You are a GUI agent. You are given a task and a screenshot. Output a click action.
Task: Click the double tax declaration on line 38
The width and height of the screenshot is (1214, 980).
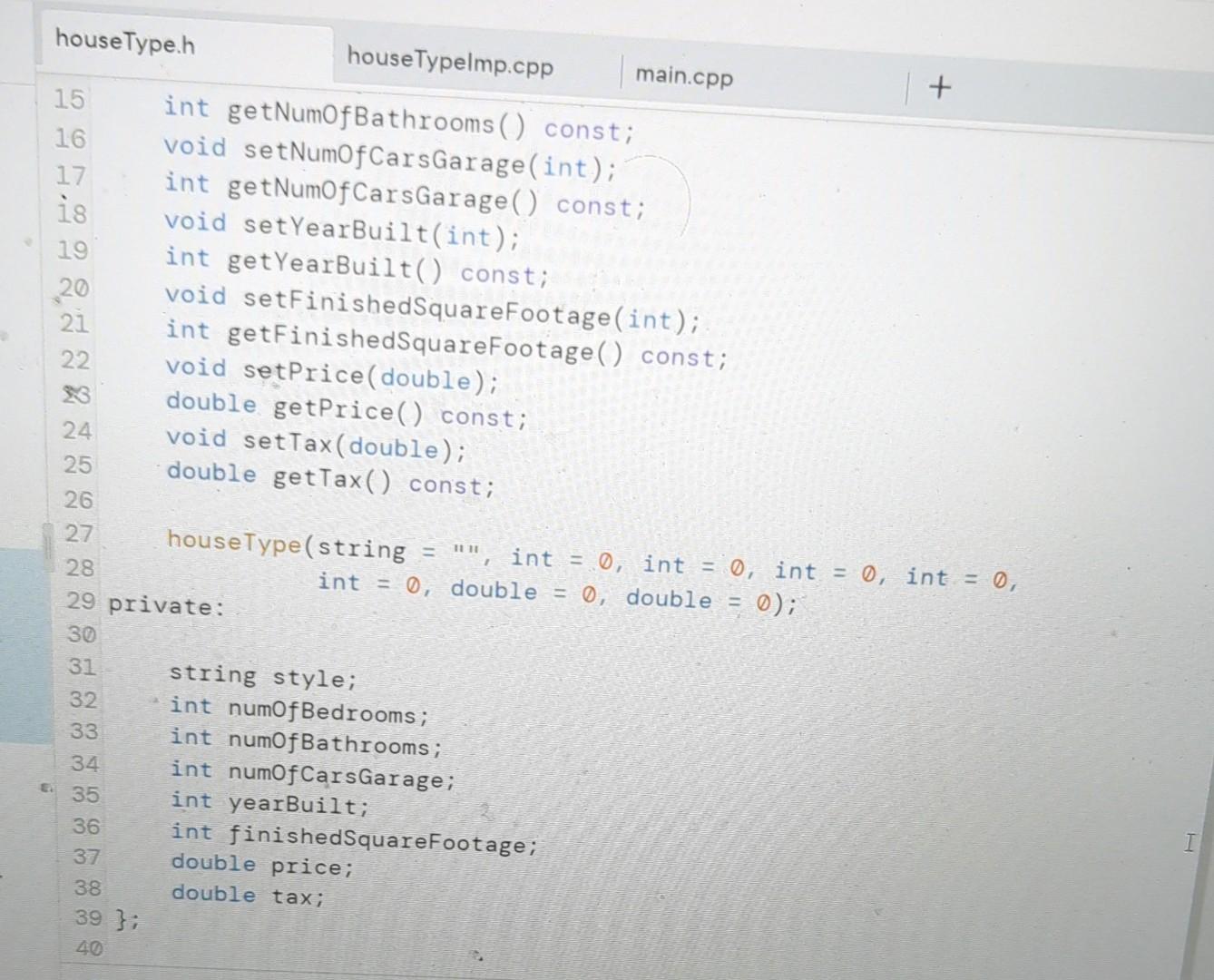coord(247,895)
